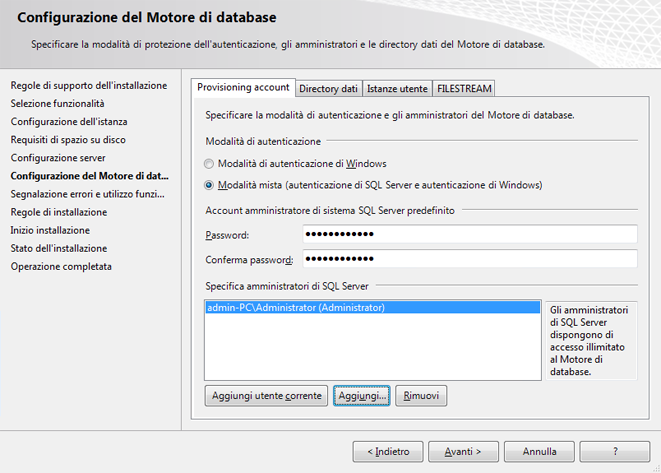Viewport: 661px width, 473px height.
Task: Switch to the FILESTREAM tab
Action: (464, 89)
